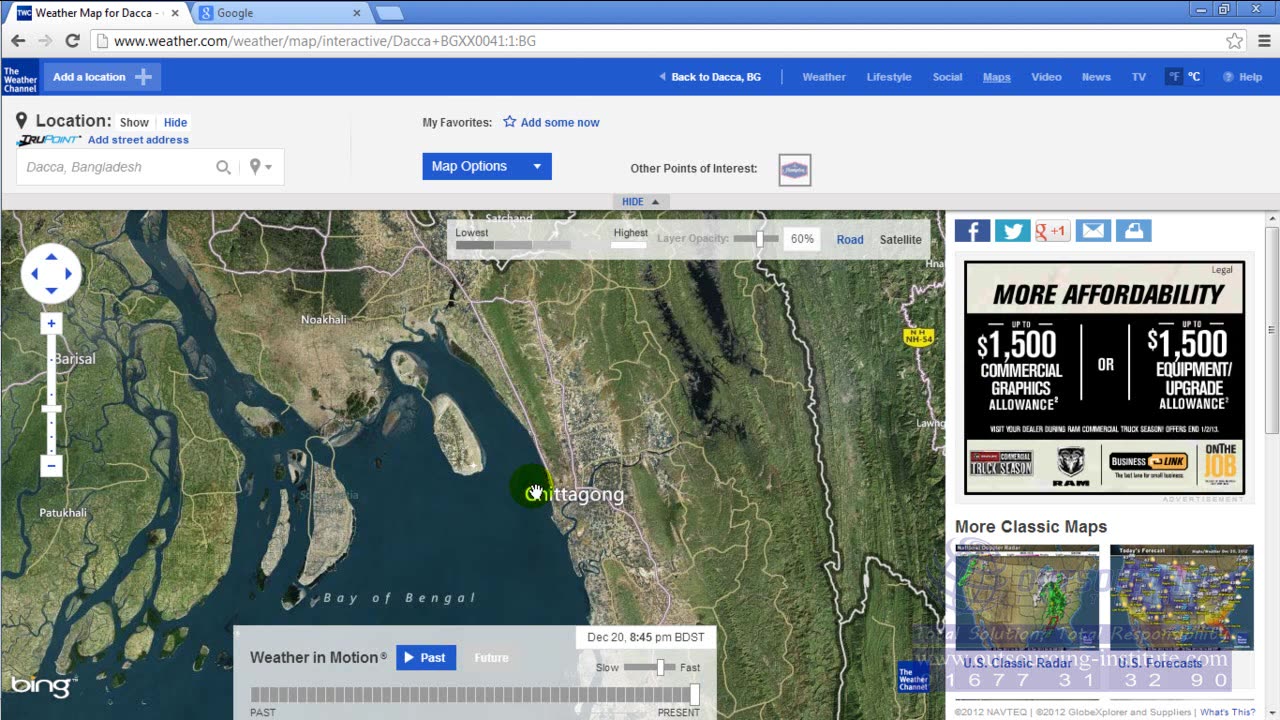Click the layer opacity 60% value box
This screenshot has width=1280, height=720.
[x=802, y=239]
